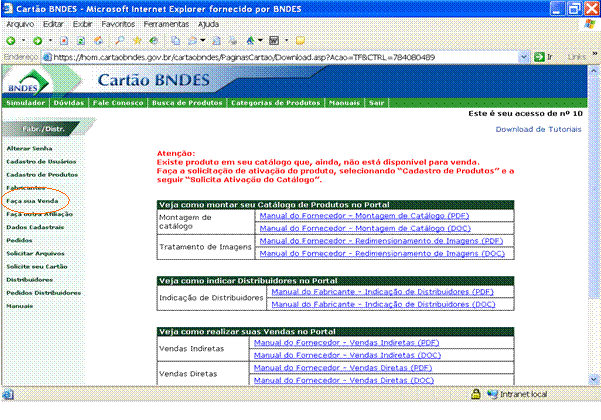Click the Download de Tutoriais link
601x420 pixels.
[x=538, y=129]
